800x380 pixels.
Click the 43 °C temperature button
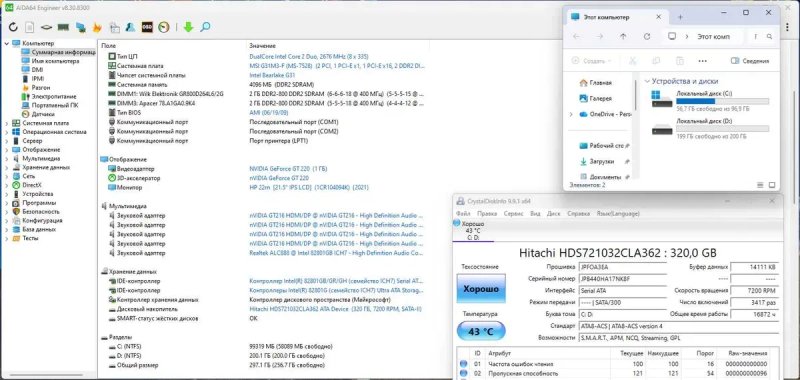point(481,332)
